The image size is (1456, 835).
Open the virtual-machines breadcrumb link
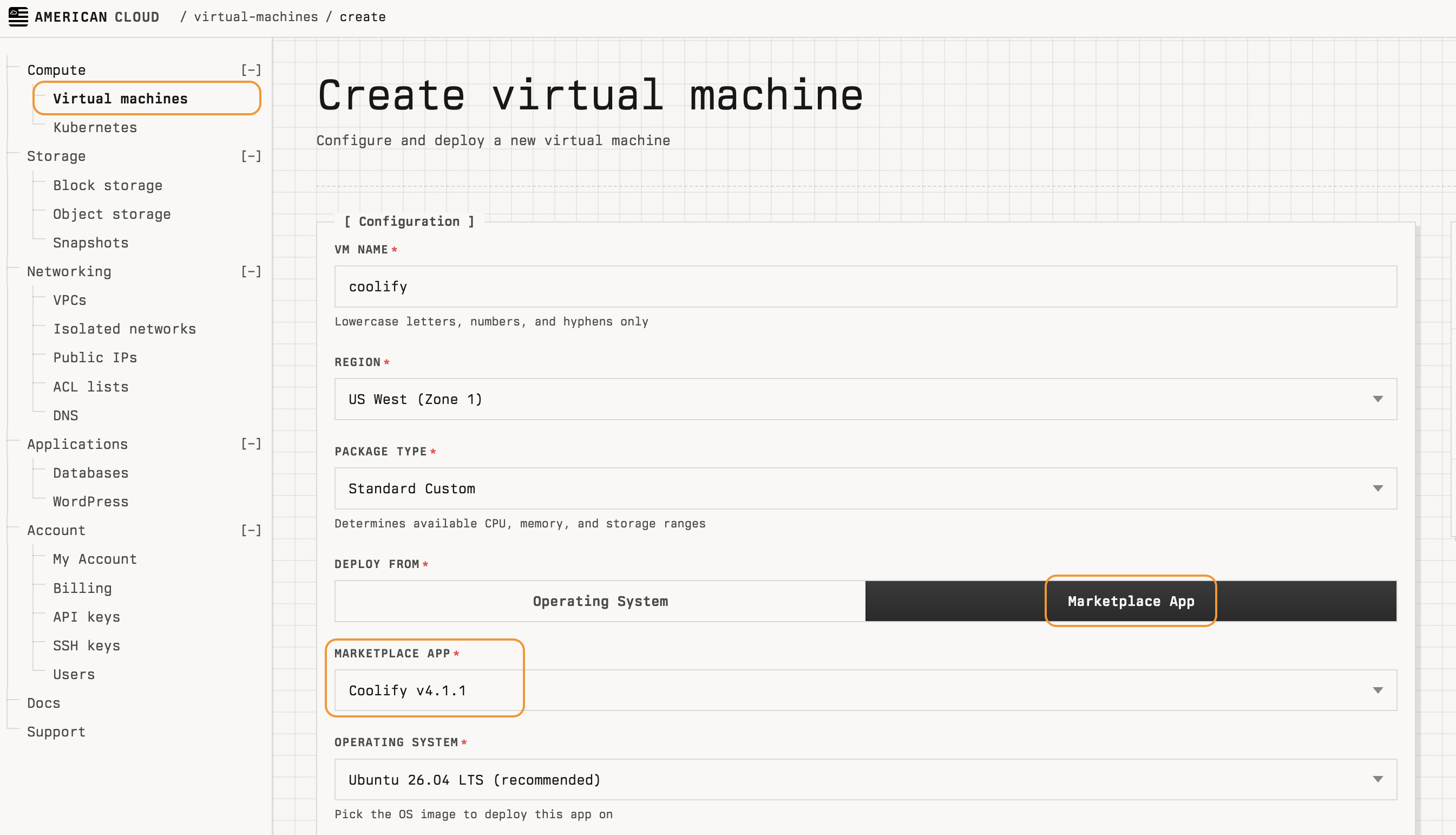coord(255,17)
